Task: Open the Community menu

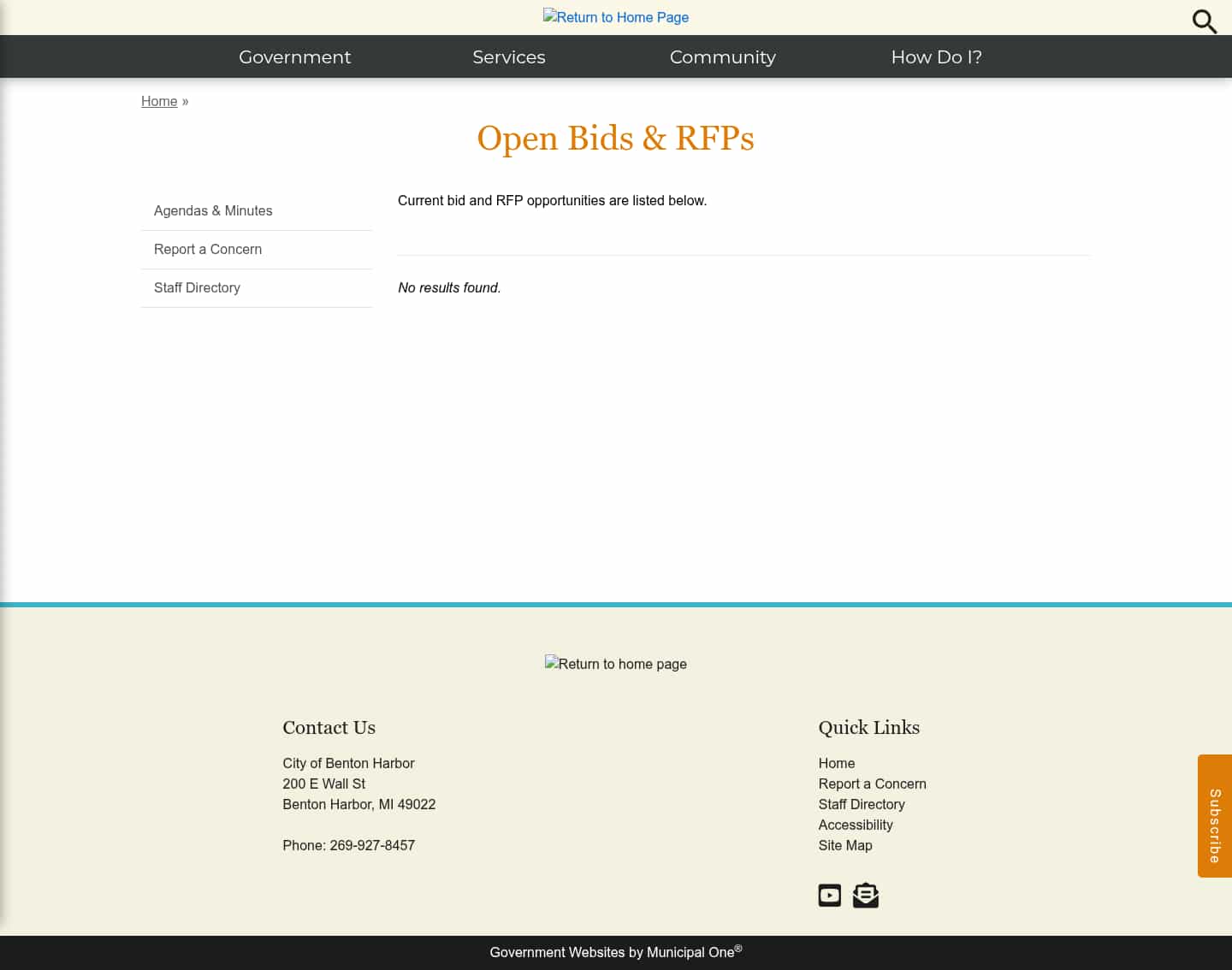Action: [722, 56]
